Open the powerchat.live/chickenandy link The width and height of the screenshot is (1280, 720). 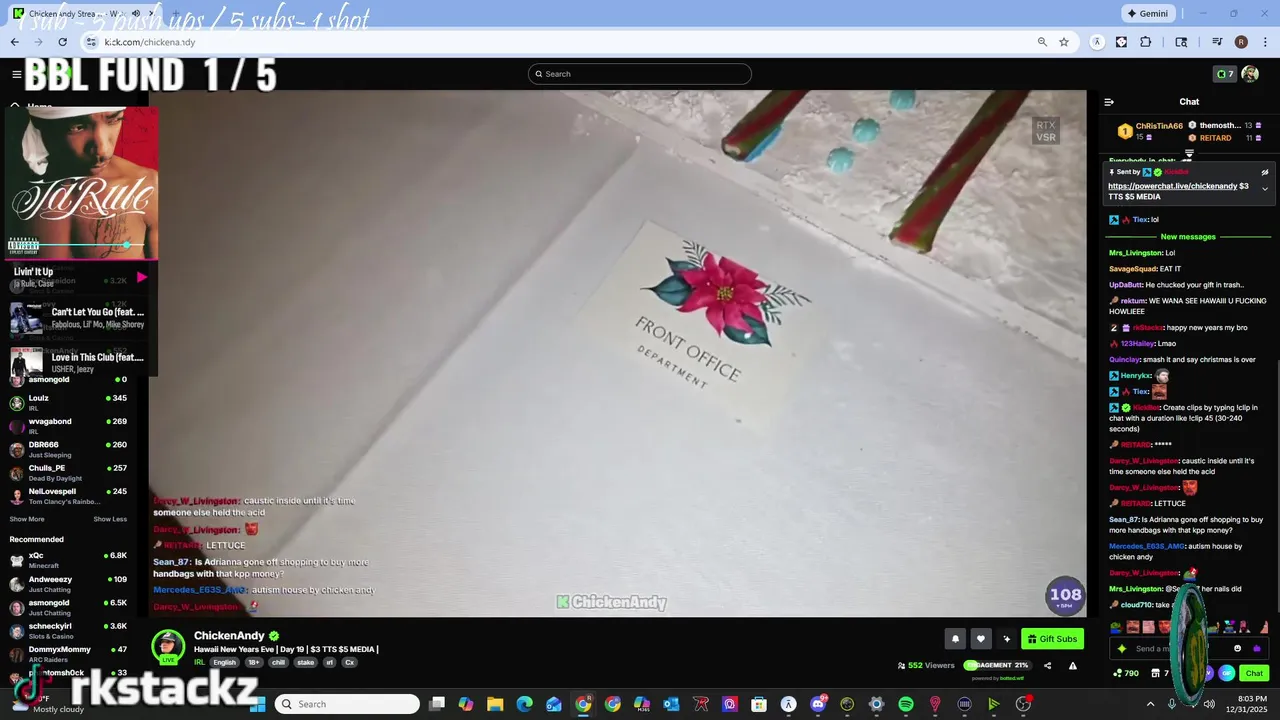coord(1172,186)
